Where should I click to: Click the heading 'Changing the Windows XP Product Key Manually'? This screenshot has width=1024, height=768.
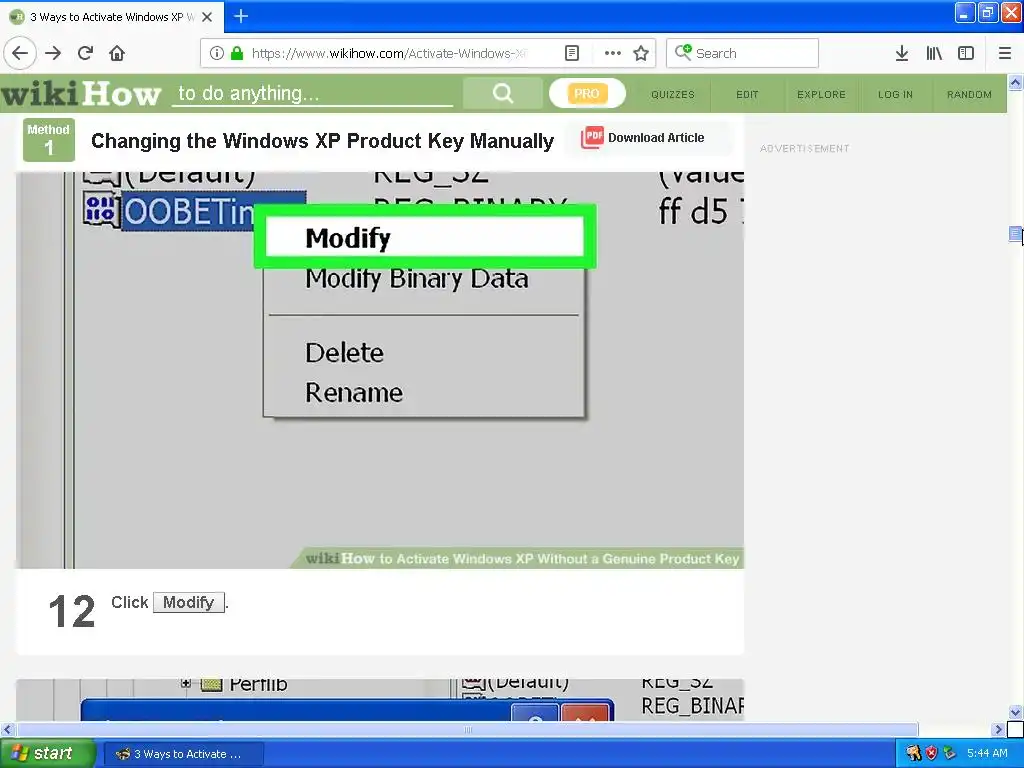click(x=322, y=140)
